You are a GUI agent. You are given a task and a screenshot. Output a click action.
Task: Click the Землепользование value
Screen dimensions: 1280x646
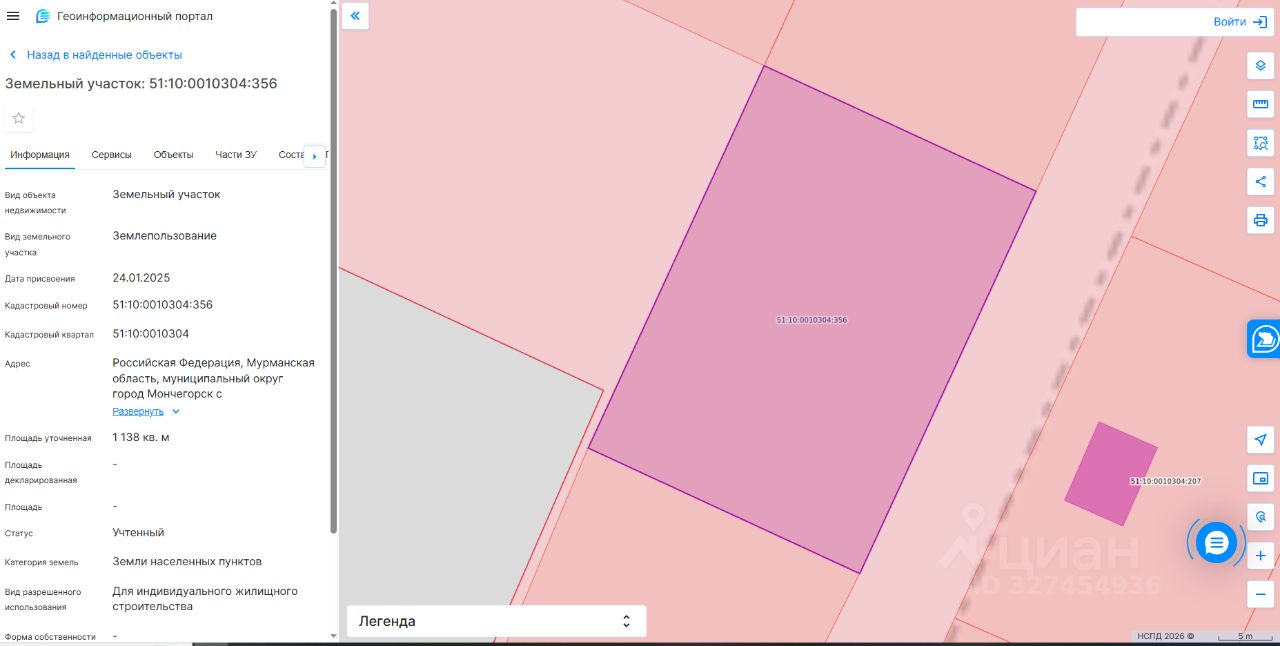[x=164, y=236]
